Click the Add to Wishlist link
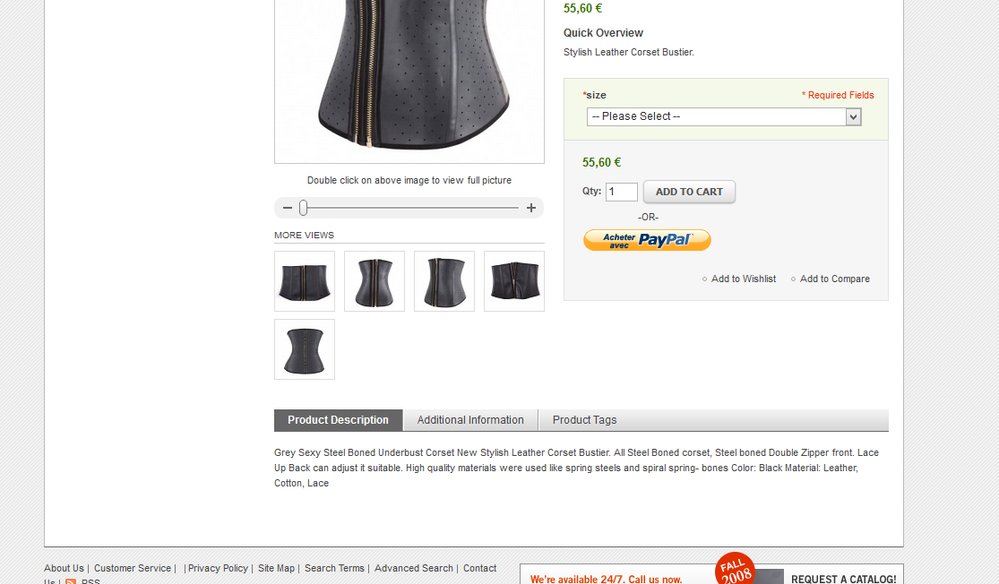Image resolution: width=999 pixels, height=584 pixels. coord(743,279)
